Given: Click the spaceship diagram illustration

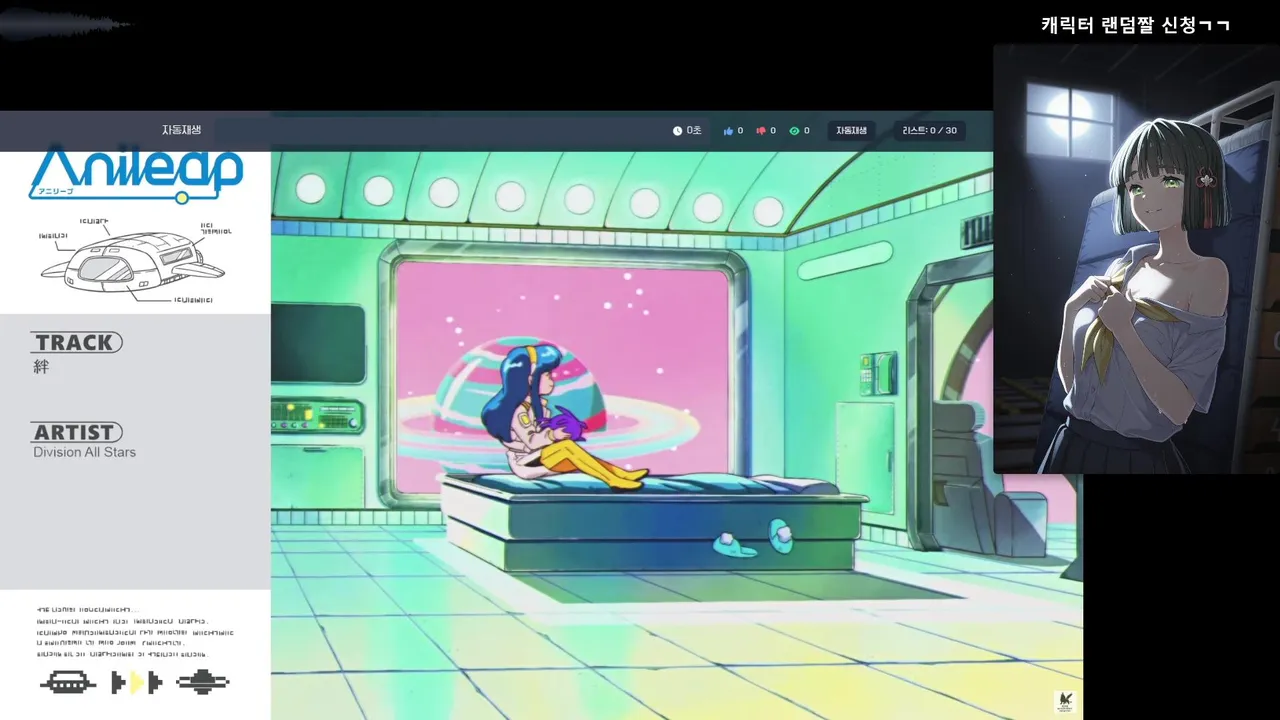Looking at the screenshot, I should [x=135, y=260].
